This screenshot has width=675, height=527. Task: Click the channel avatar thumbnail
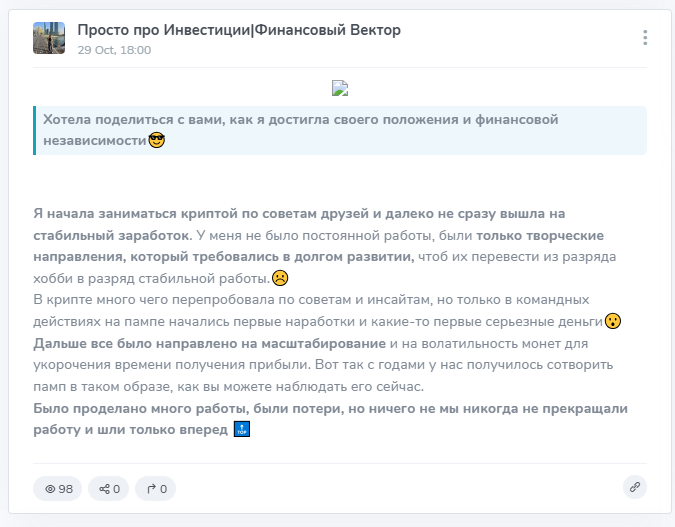pyautogui.click(x=49, y=38)
